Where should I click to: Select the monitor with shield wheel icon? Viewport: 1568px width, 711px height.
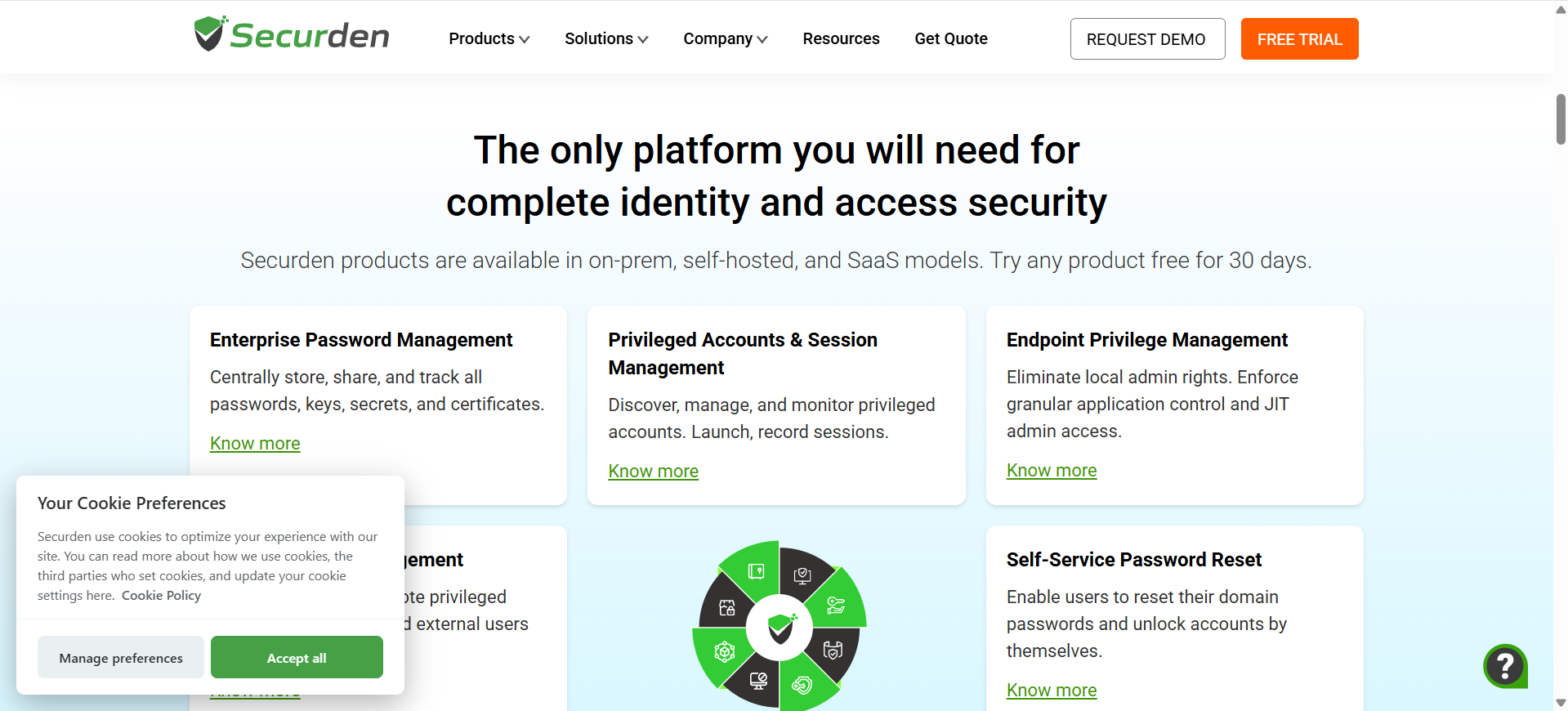click(802, 576)
